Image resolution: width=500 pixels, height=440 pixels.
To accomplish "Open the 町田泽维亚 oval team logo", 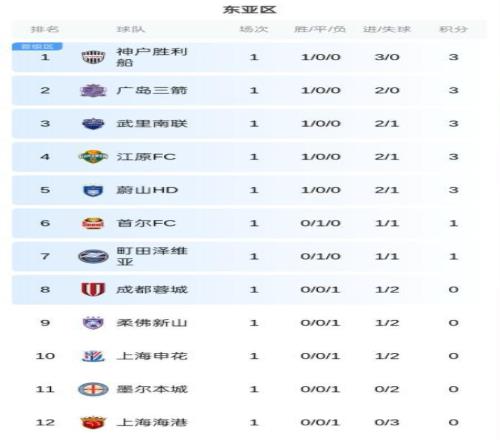I will point(93,256).
